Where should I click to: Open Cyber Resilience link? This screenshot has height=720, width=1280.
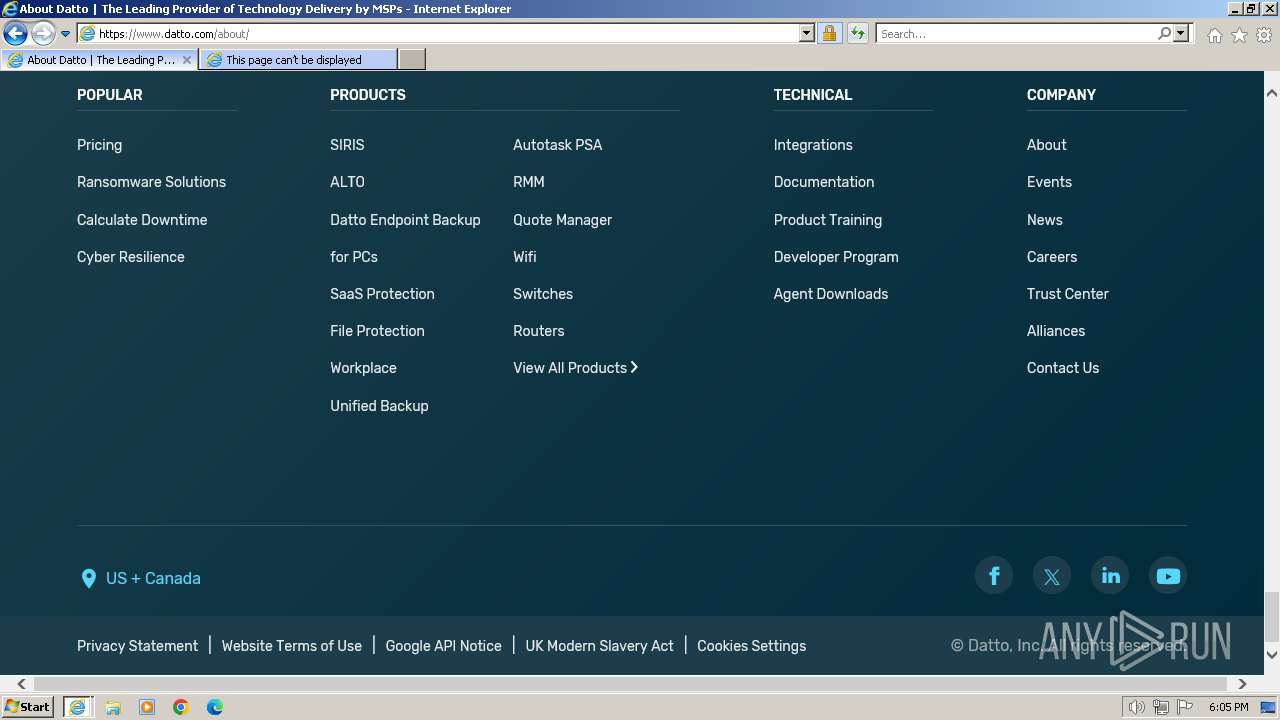131,257
